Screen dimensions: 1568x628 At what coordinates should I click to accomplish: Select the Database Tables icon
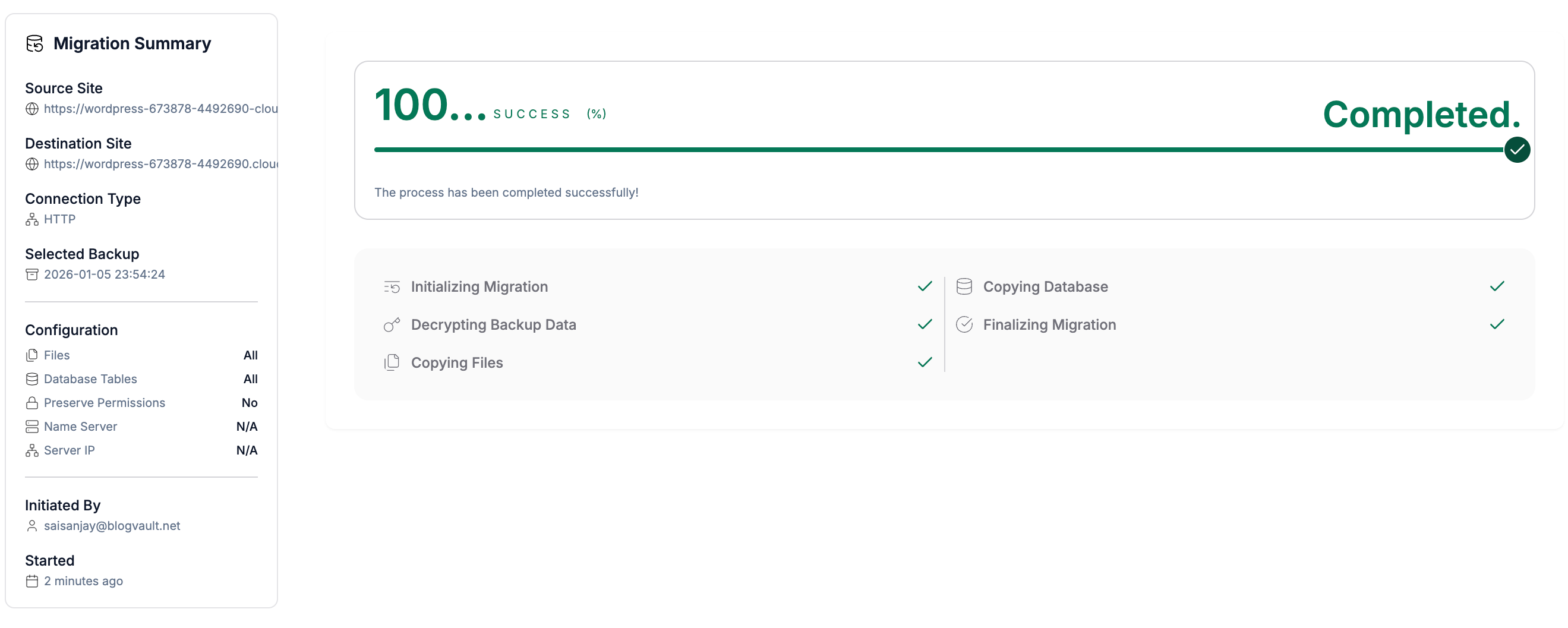[x=31, y=378]
